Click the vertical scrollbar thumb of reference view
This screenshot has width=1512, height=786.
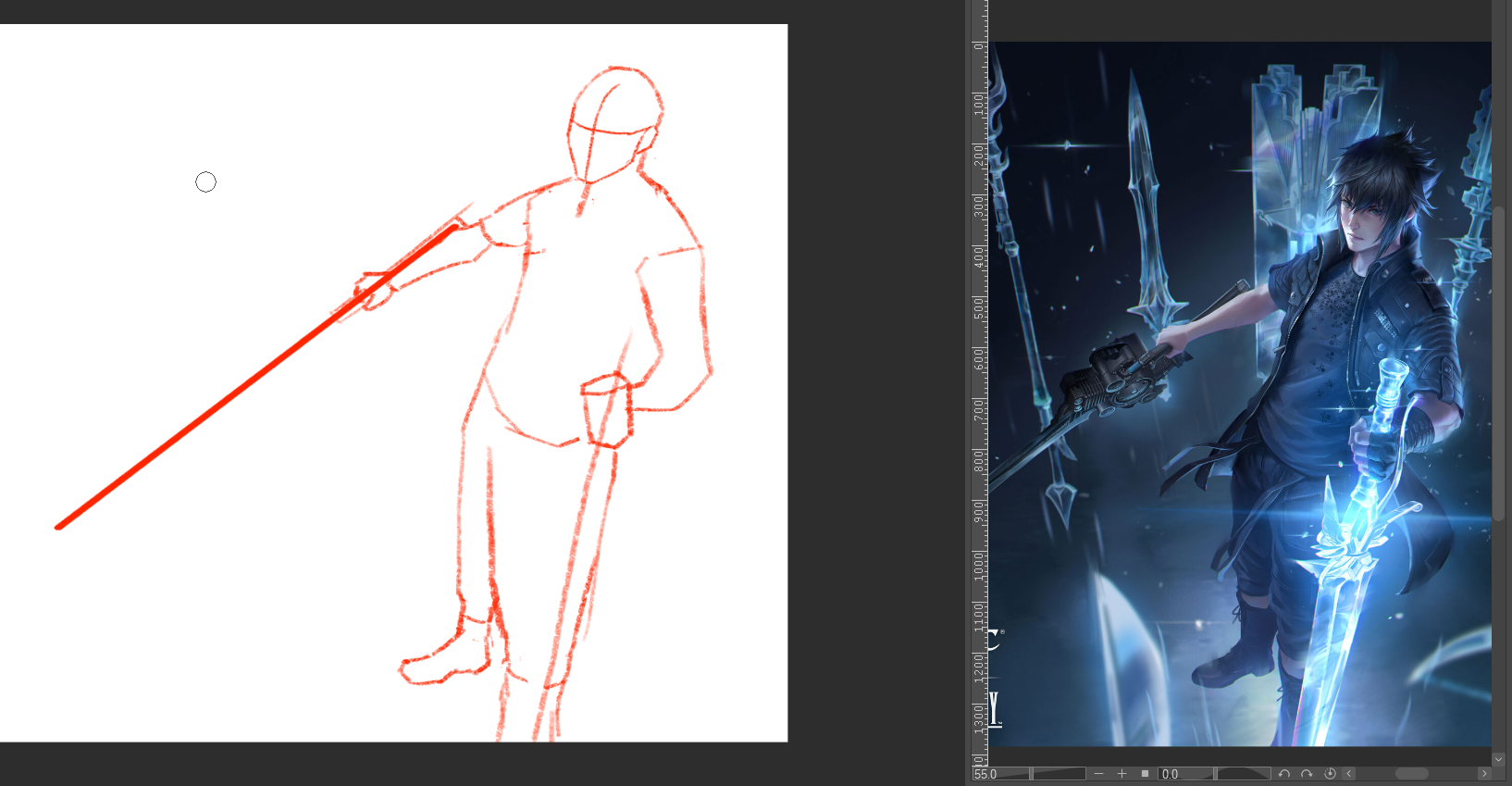point(1499,363)
